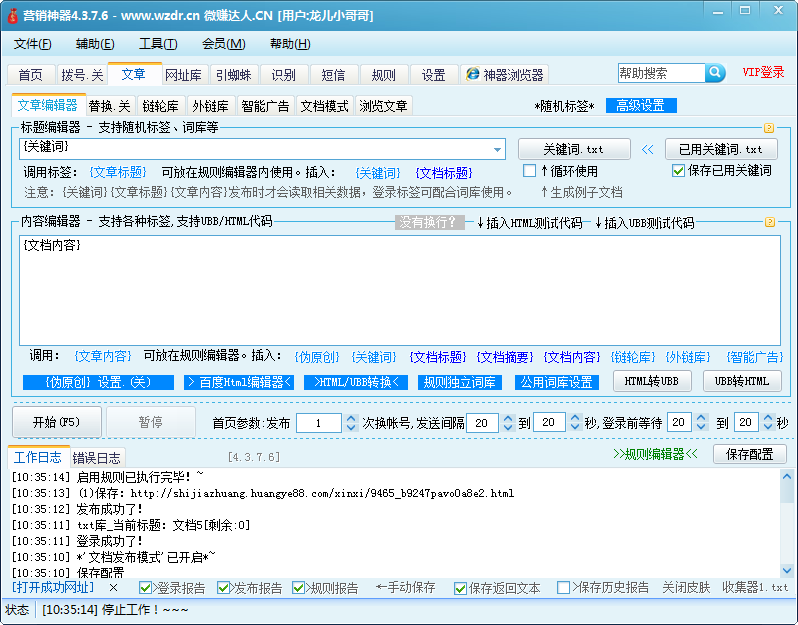Switch to the 智能广告 sub-tab
This screenshot has height=625, width=798.
pyautogui.click(x=265, y=106)
